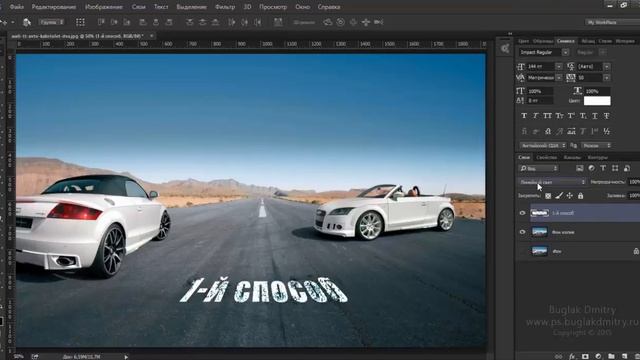640x360 pixels.
Task: Lock layer position
Action: tap(570, 196)
